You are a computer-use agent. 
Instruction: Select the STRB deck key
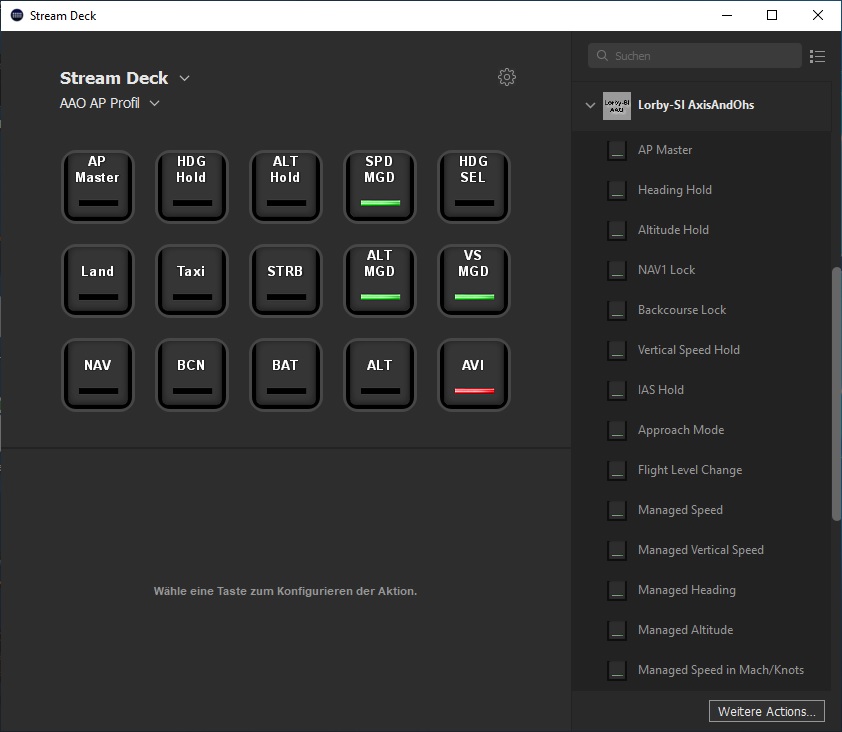click(x=285, y=280)
